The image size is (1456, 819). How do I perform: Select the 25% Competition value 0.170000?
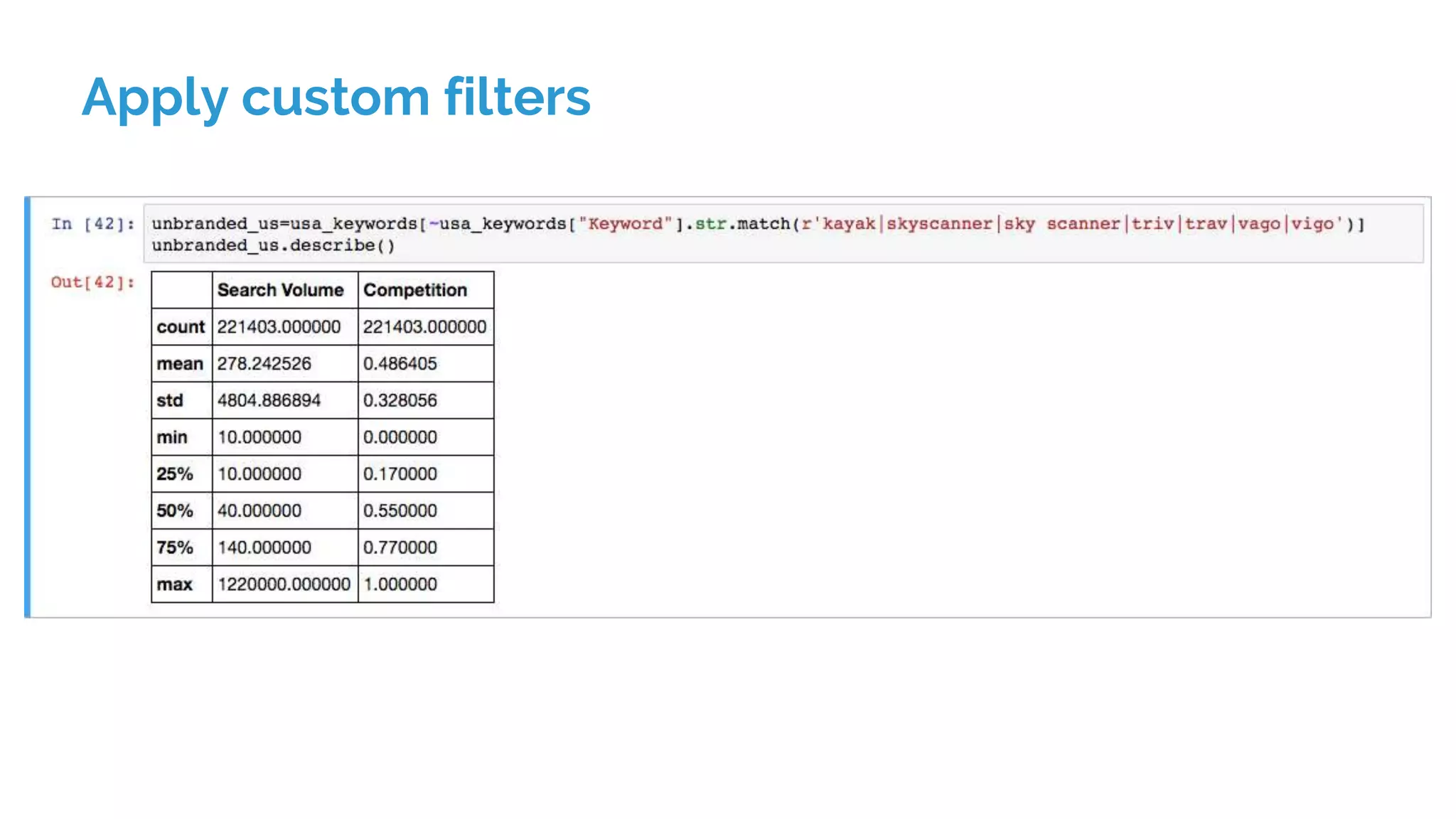pos(400,474)
